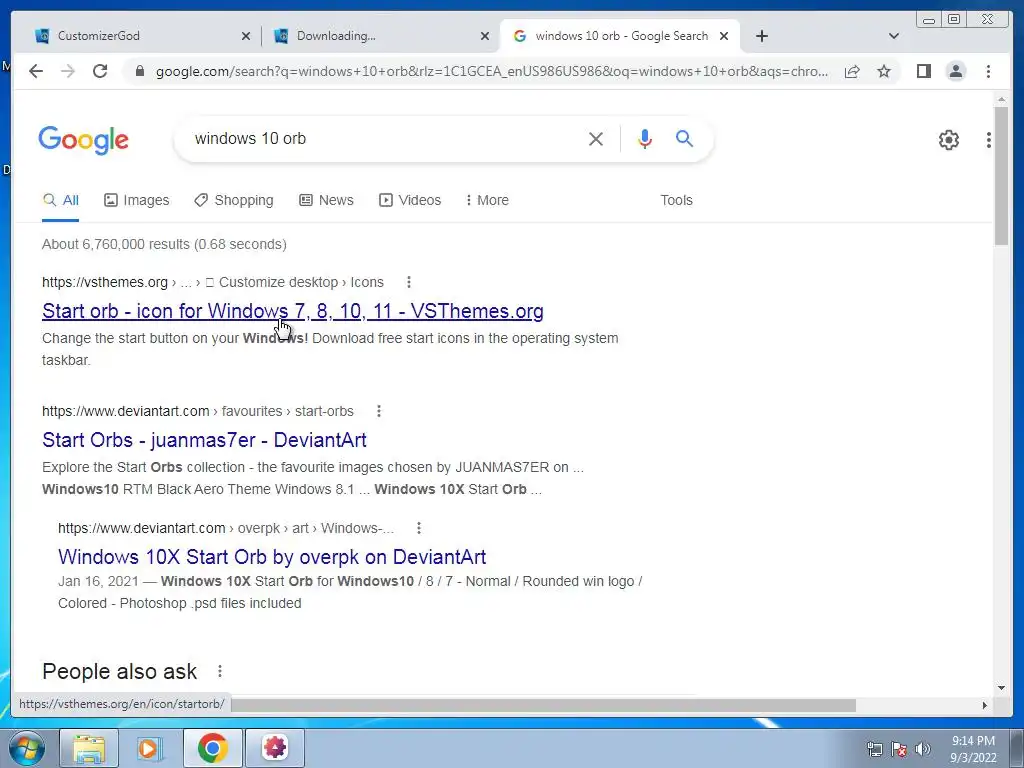Click the deviantart.com favourites breadcrumb URL
The image size is (1024, 768).
pos(197,411)
